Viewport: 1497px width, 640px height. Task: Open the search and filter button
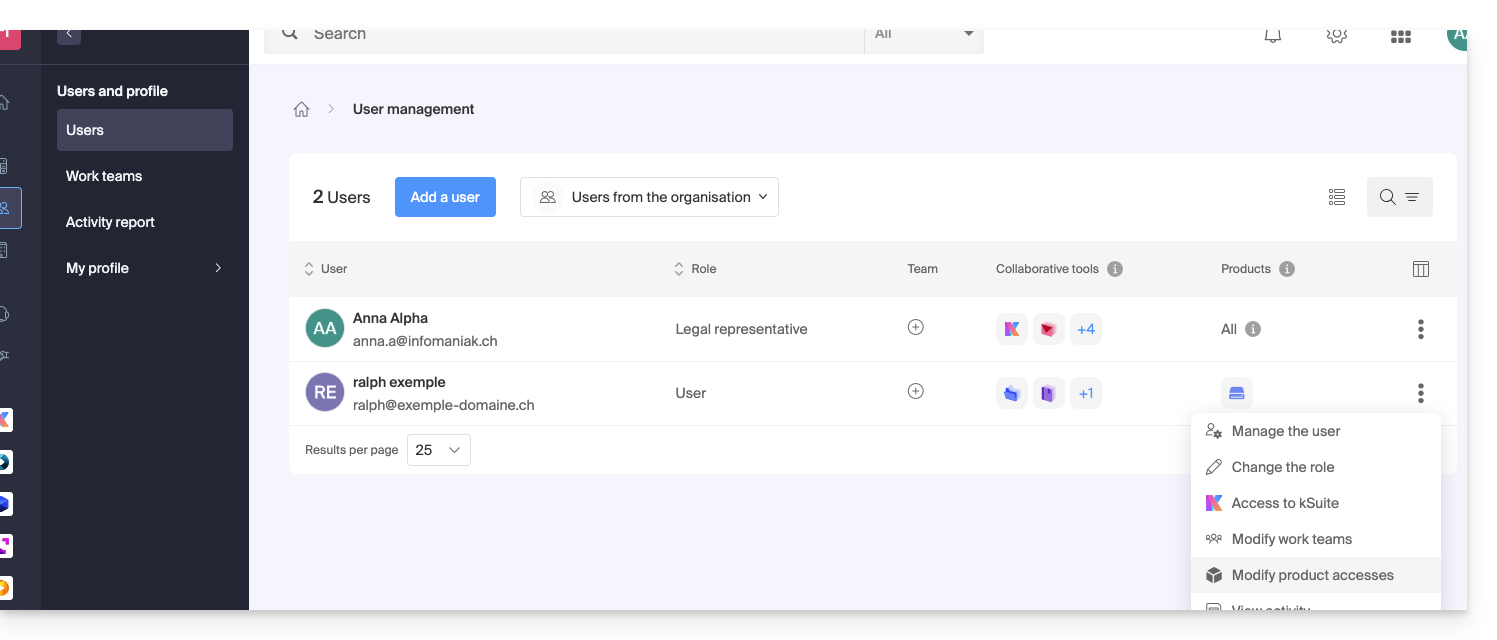(1399, 197)
